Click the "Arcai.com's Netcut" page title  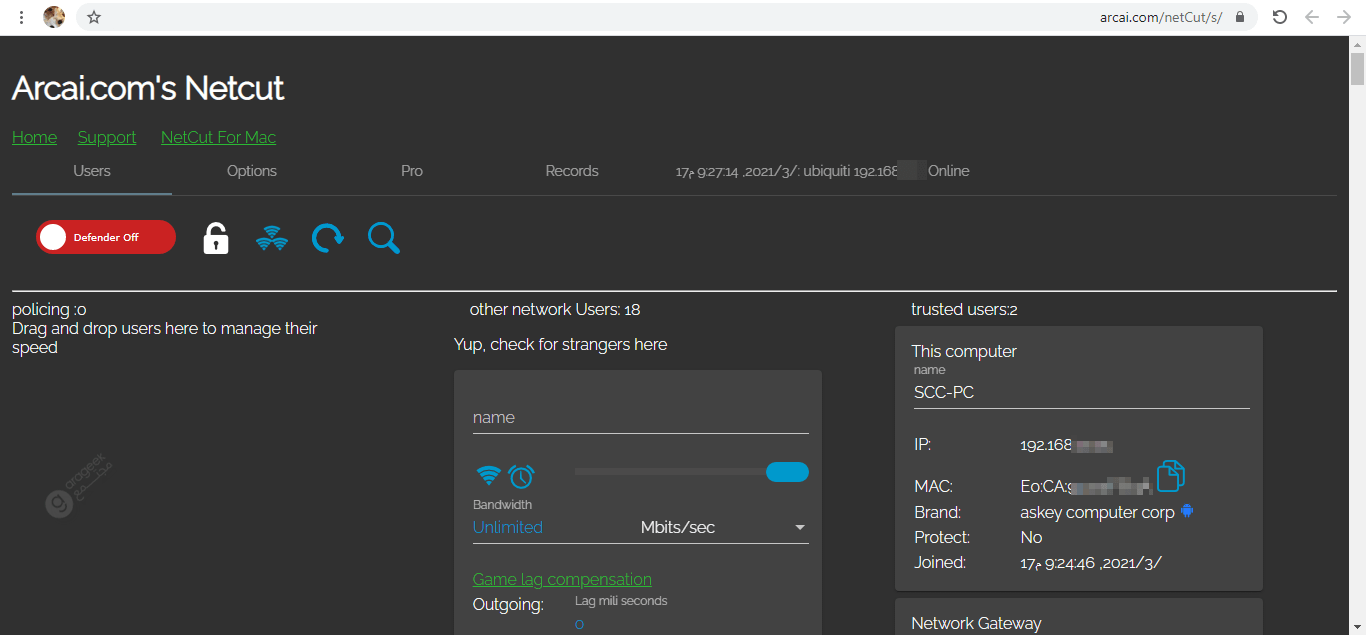pos(148,88)
